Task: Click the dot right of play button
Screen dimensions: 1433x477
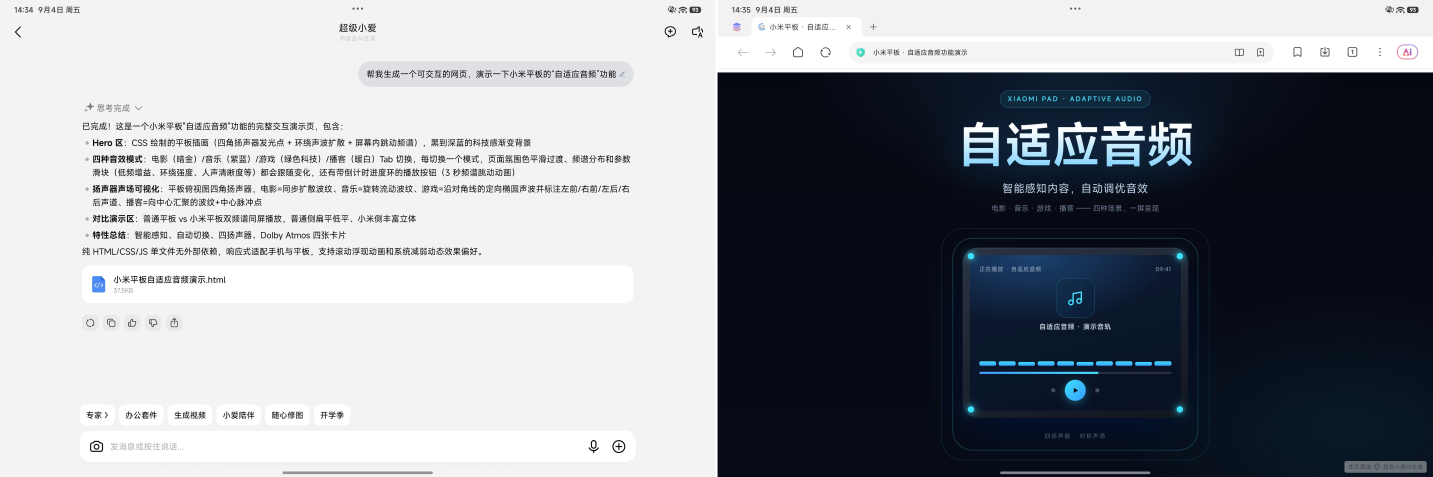Action: click(x=1097, y=390)
